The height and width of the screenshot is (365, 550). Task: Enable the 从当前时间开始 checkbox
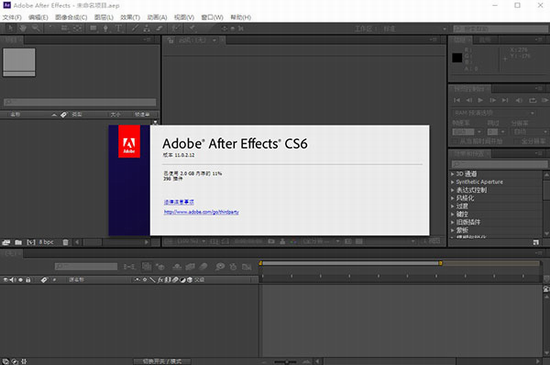[x=456, y=141]
